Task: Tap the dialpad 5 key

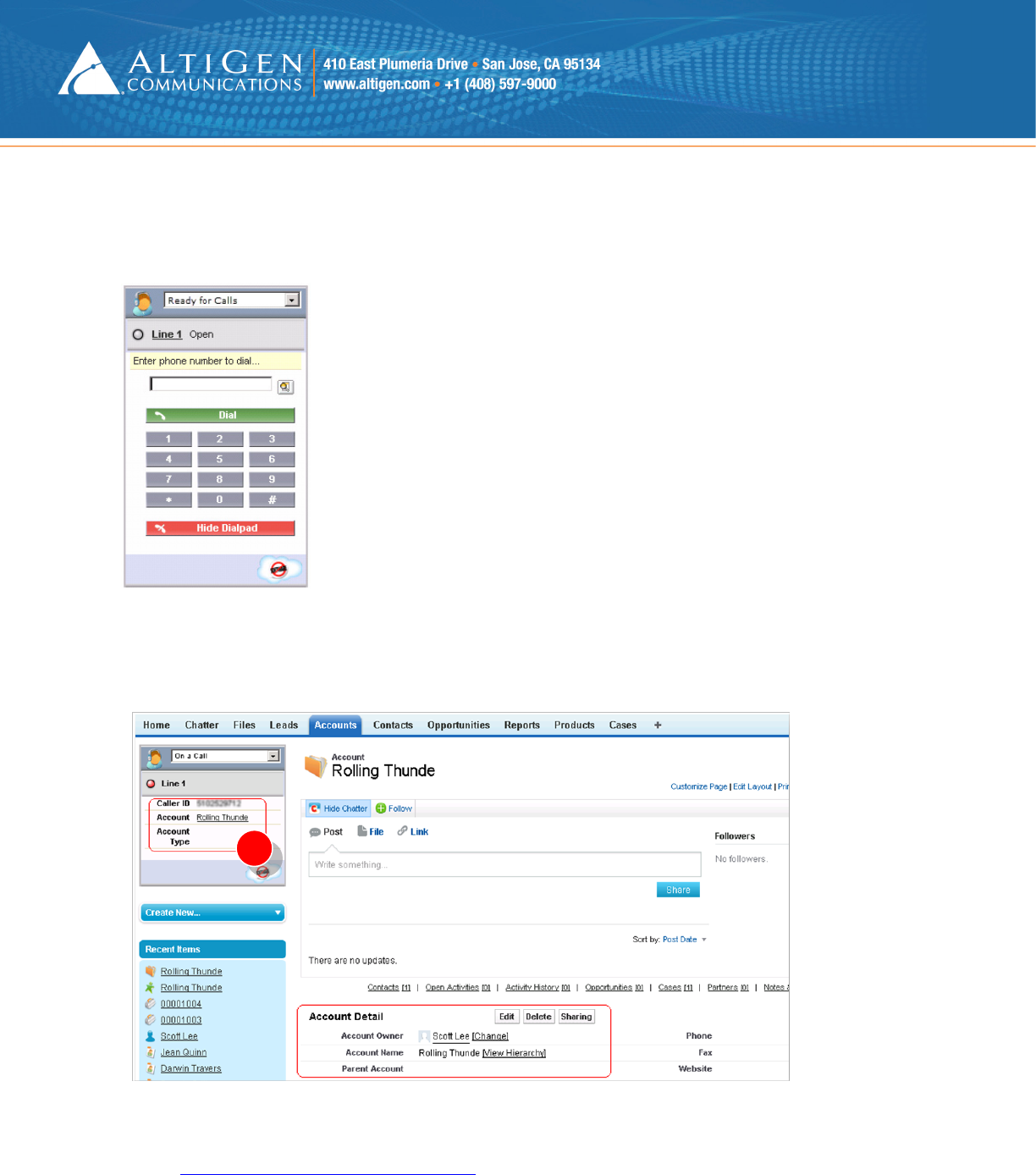Action: pos(220,460)
